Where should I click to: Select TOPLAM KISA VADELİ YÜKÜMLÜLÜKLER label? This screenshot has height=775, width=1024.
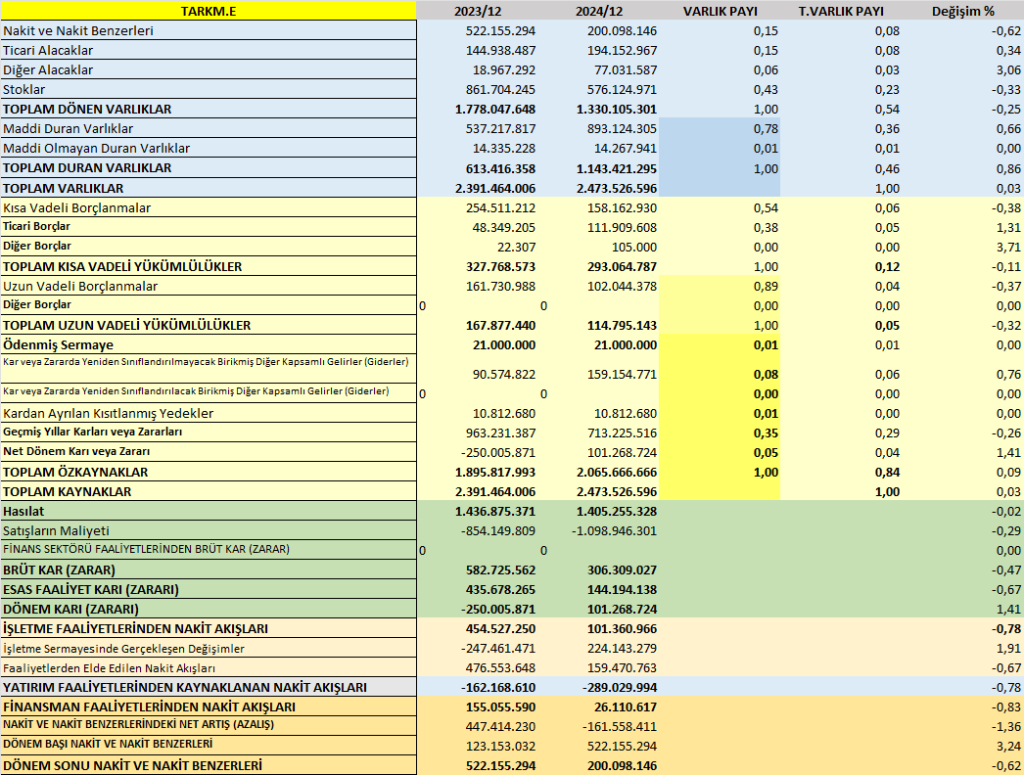(122, 266)
